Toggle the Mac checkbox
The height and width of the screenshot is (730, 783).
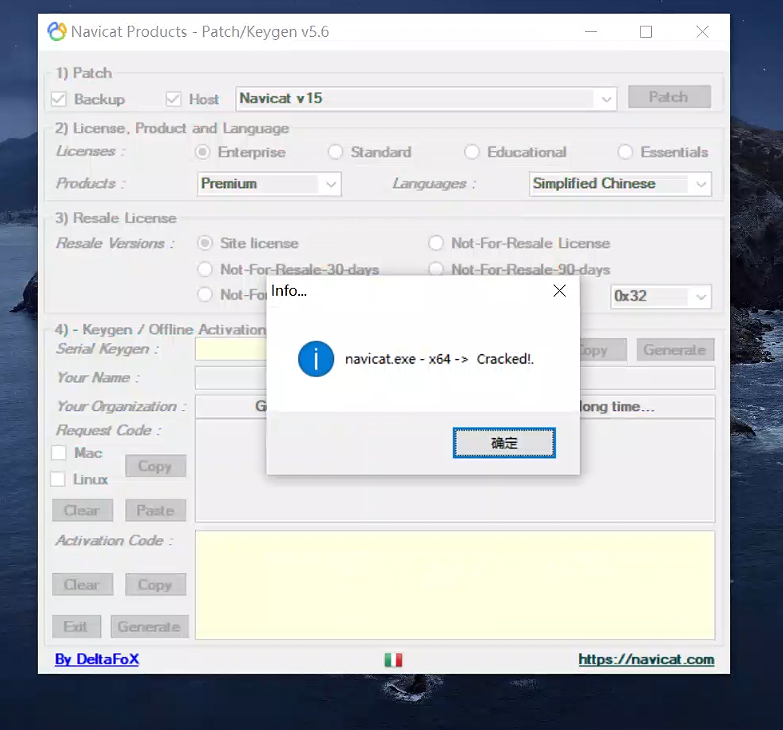tap(59, 453)
